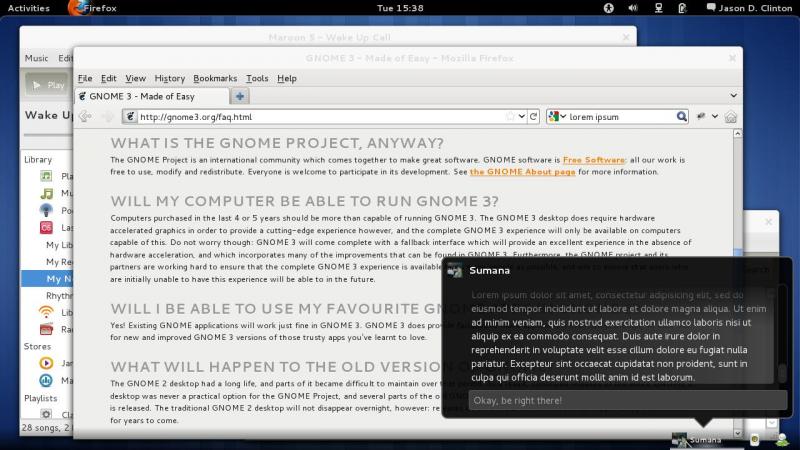Screen dimensions: 800x450
Task: Open the Firefox Edit menu
Action: [108, 78]
